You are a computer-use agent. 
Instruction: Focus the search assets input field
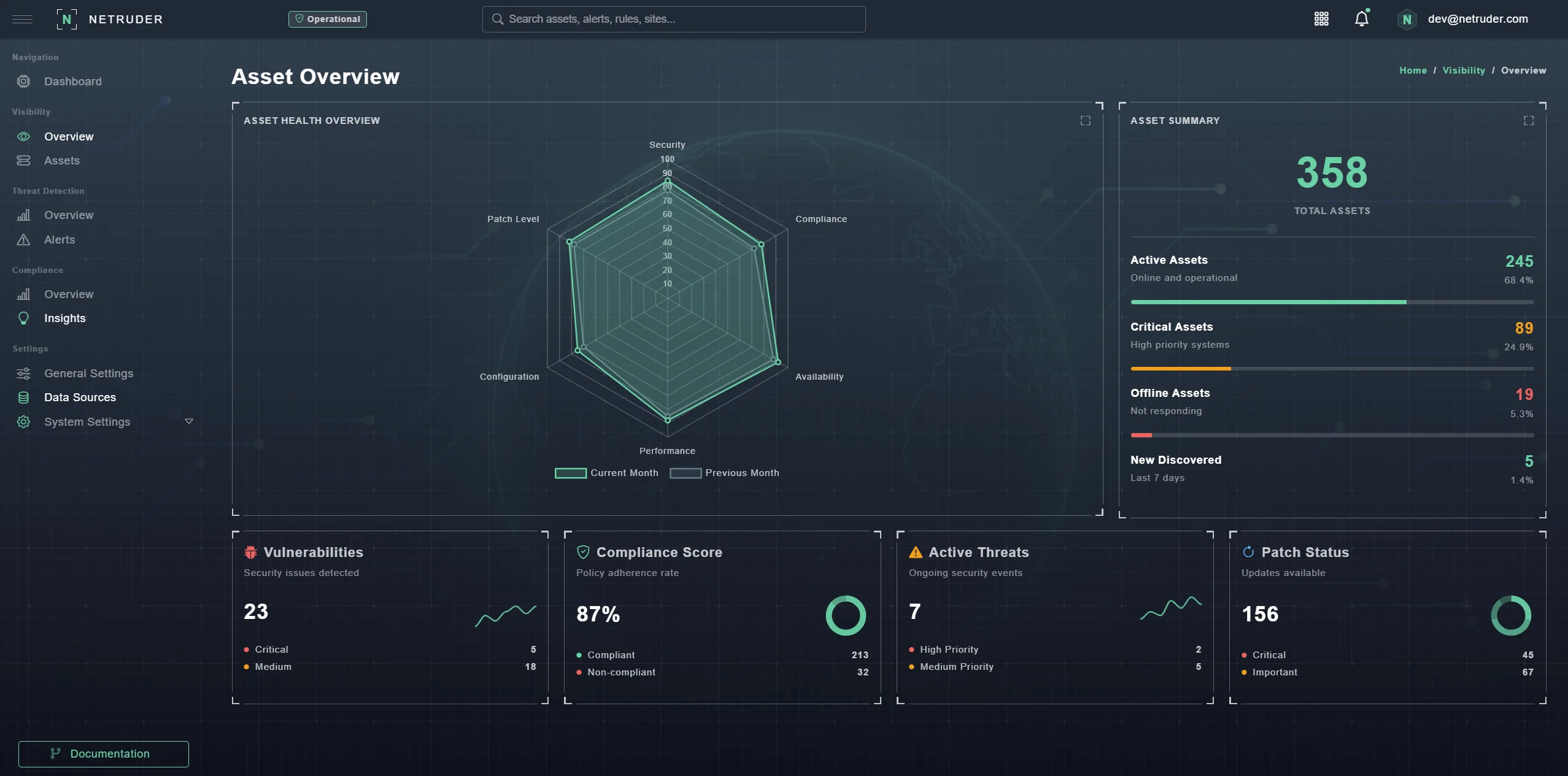point(674,19)
